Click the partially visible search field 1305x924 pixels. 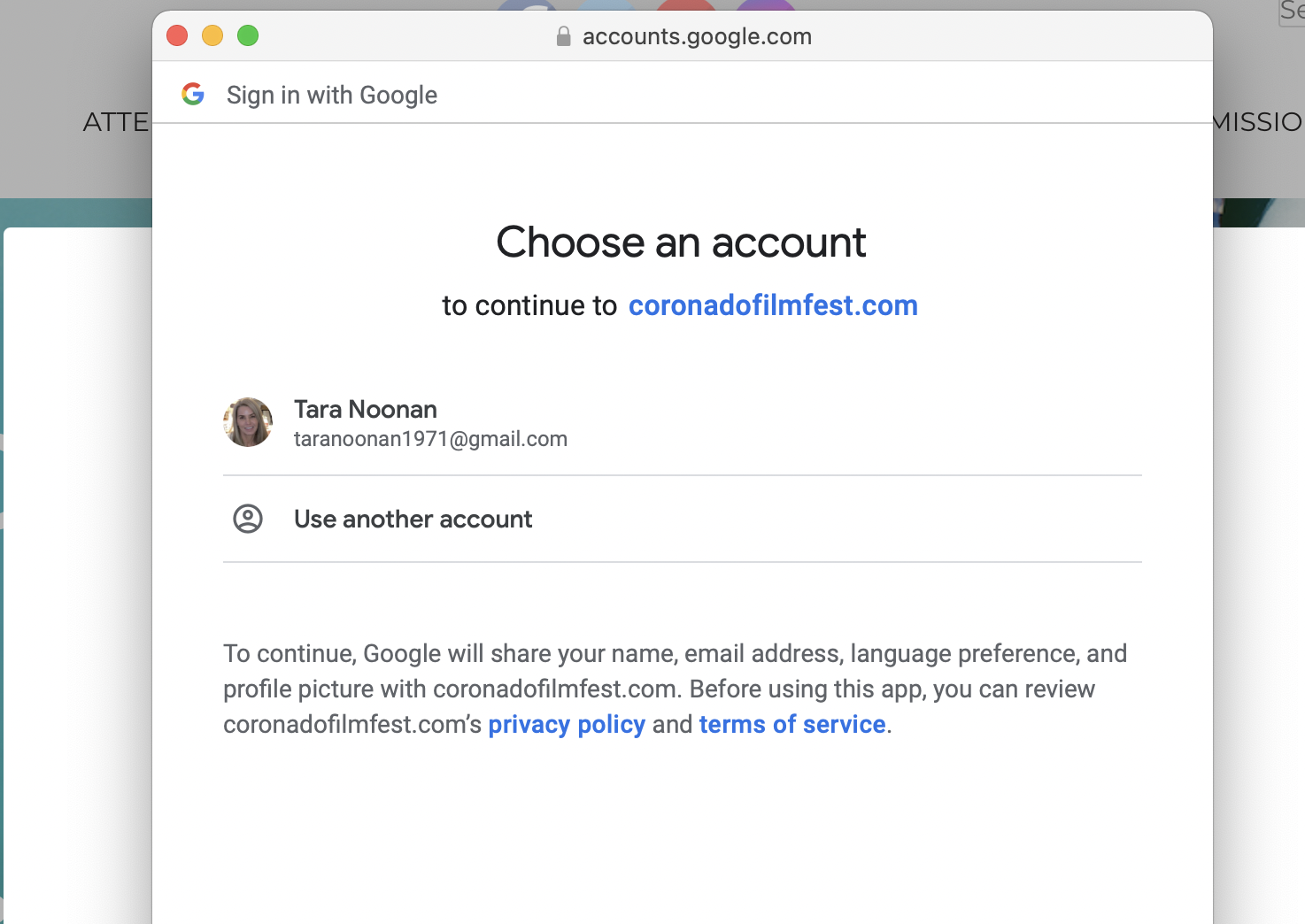tap(1293, 12)
